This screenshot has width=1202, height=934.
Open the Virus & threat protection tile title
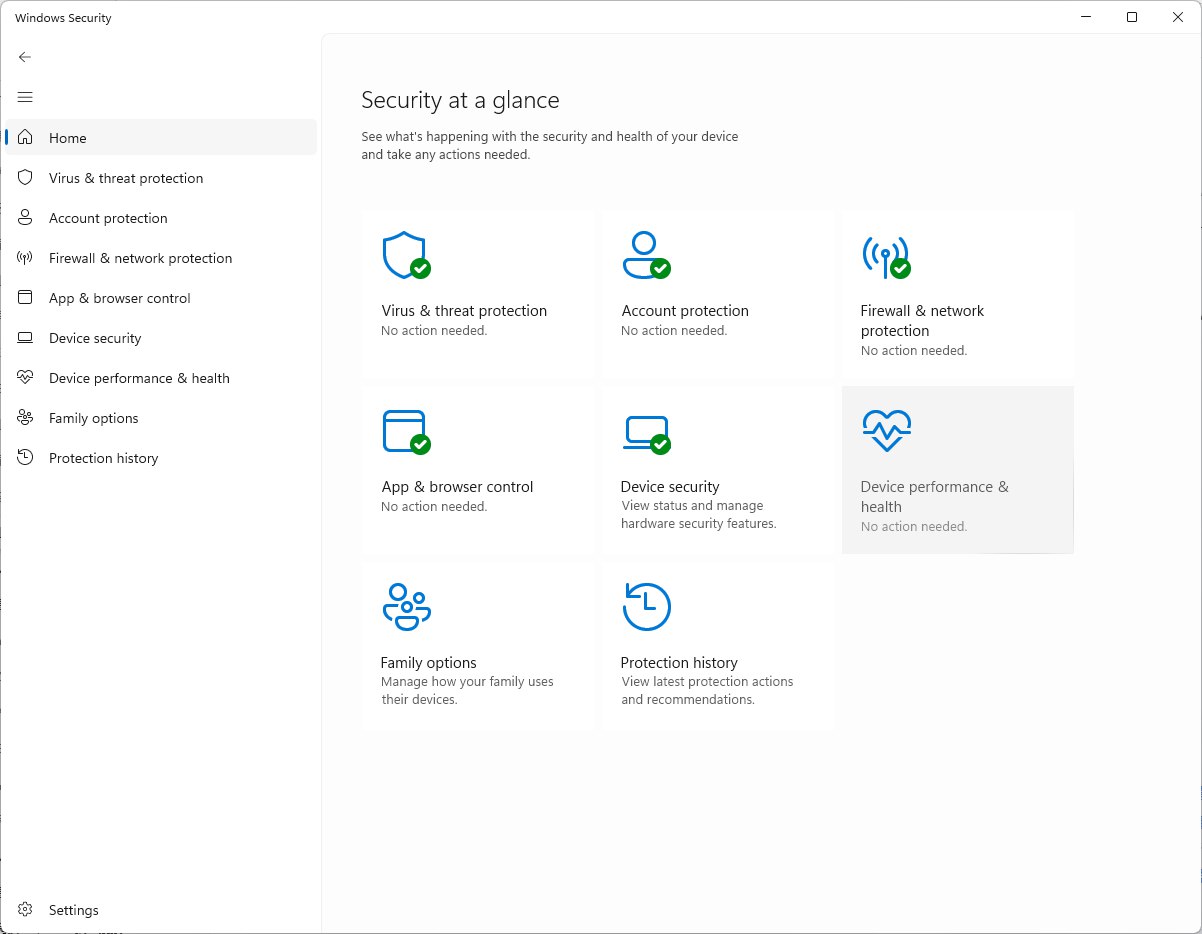point(464,311)
